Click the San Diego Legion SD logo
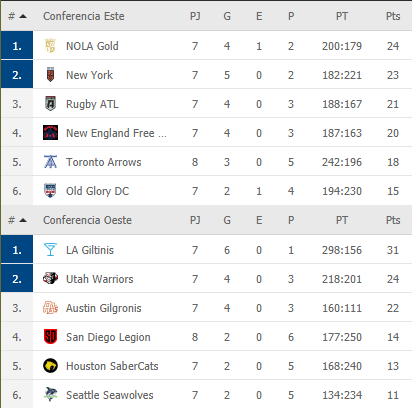This screenshot has height=408, width=412. pos(50,337)
